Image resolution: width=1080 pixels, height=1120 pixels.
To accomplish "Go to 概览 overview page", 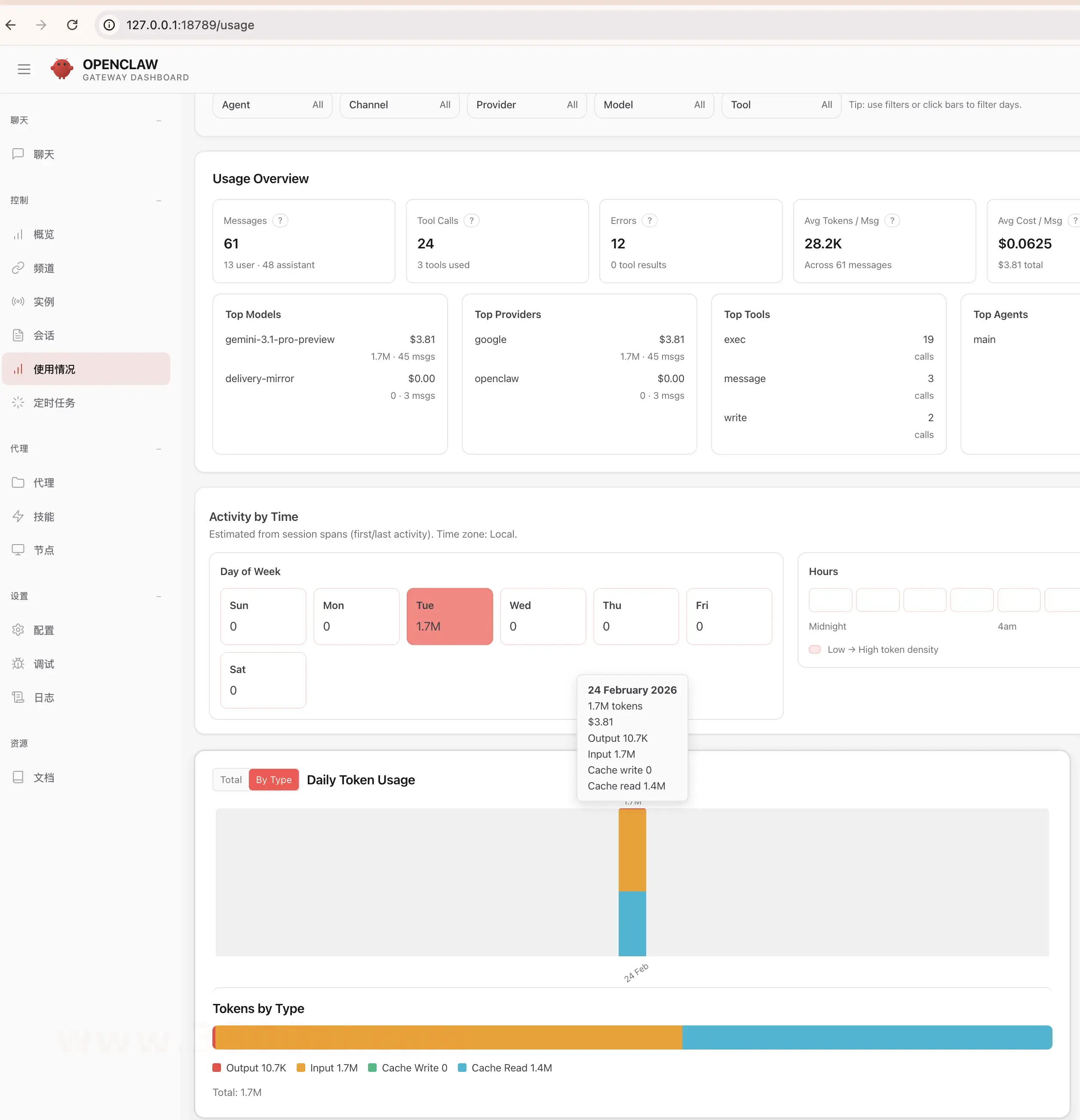I will [43, 234].
